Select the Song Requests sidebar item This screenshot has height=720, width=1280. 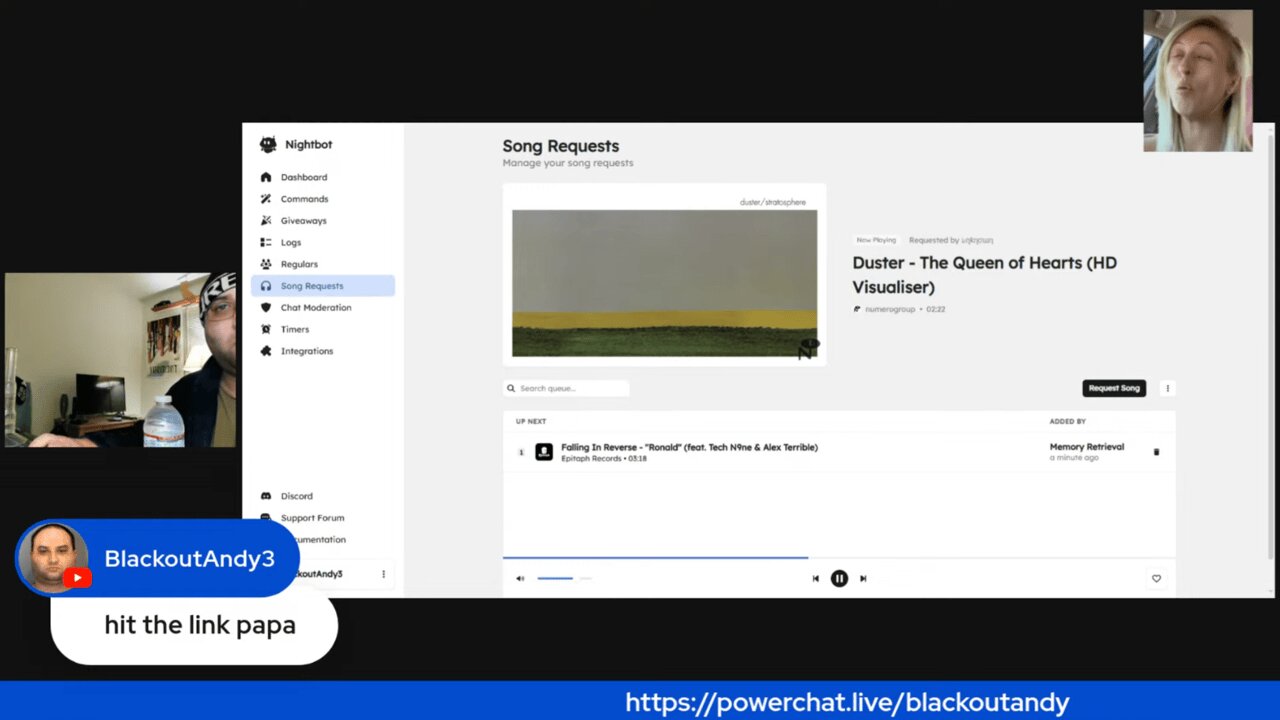pos(322,286)
